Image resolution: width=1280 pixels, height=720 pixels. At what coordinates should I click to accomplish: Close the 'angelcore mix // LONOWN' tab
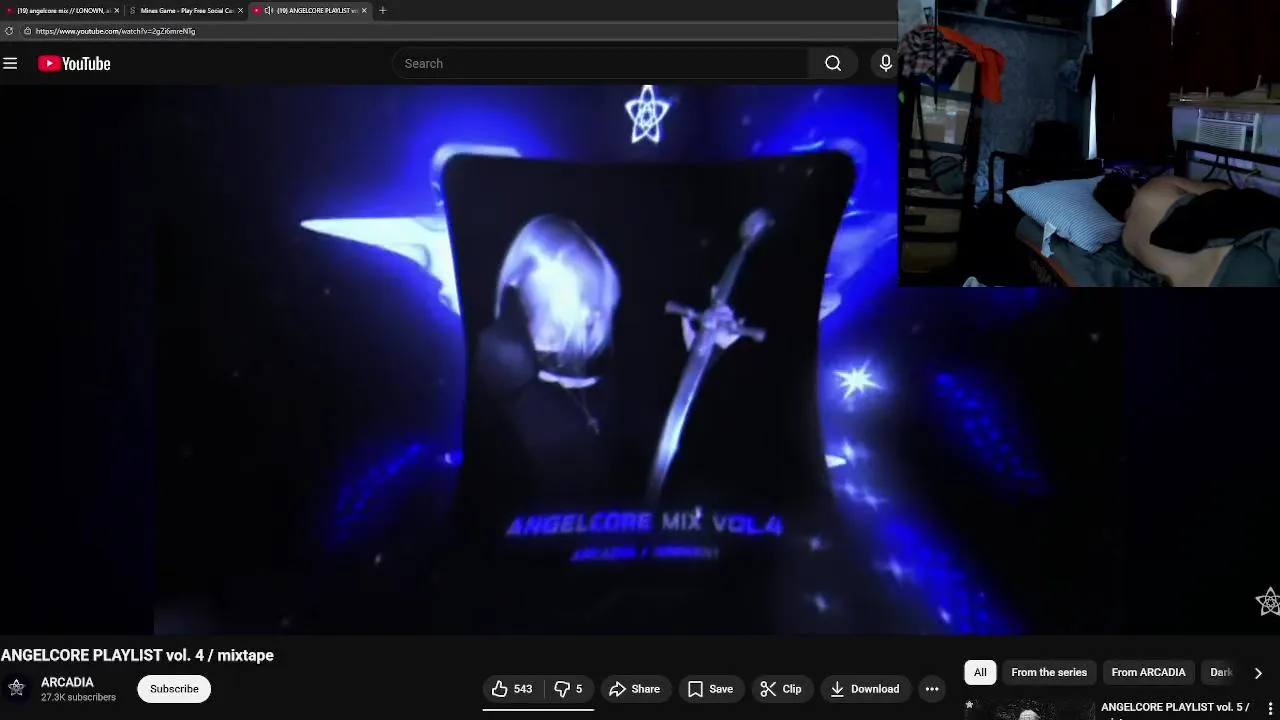116,10
